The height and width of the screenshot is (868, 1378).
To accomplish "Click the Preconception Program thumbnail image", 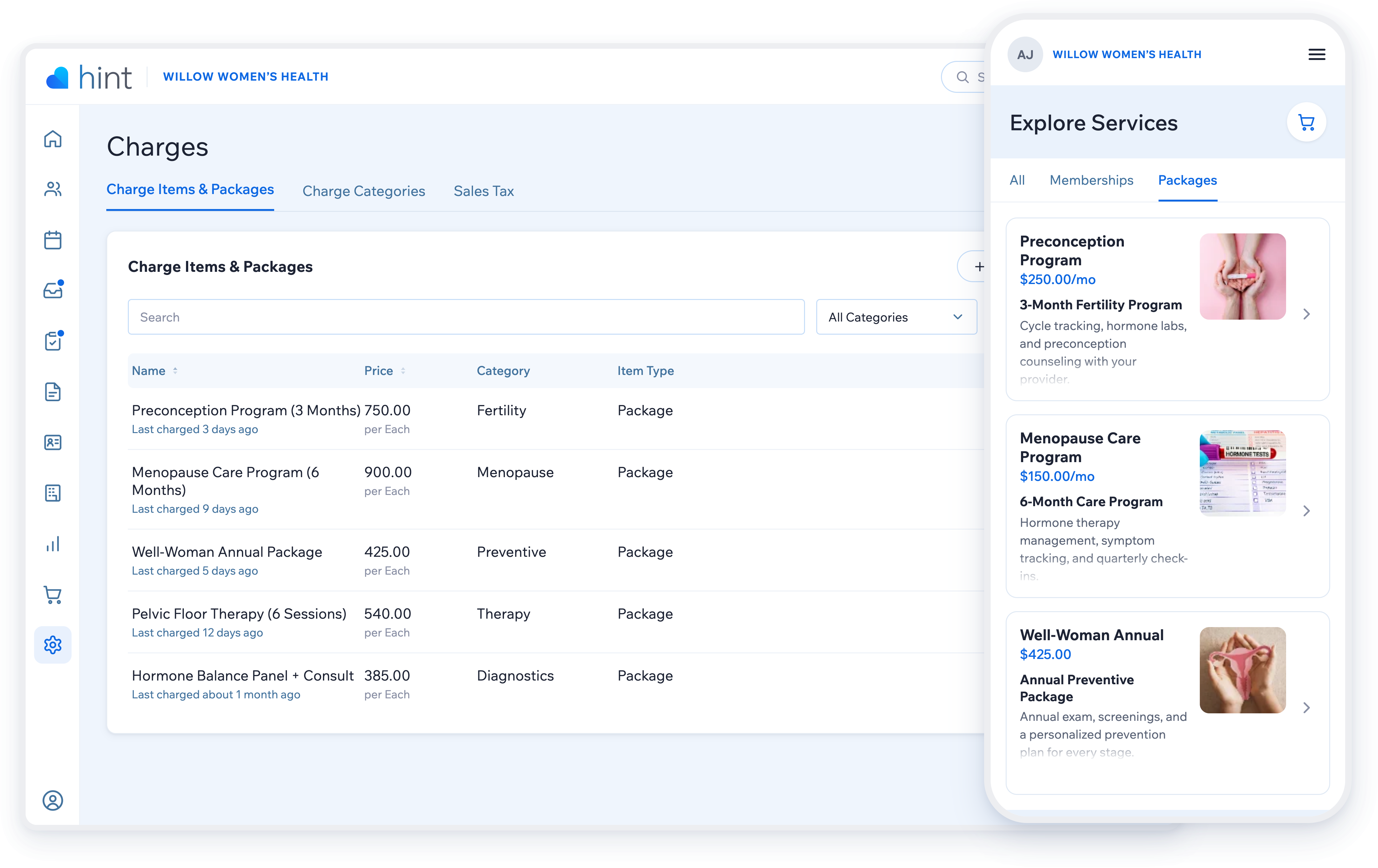I will tap(1242, 276).
